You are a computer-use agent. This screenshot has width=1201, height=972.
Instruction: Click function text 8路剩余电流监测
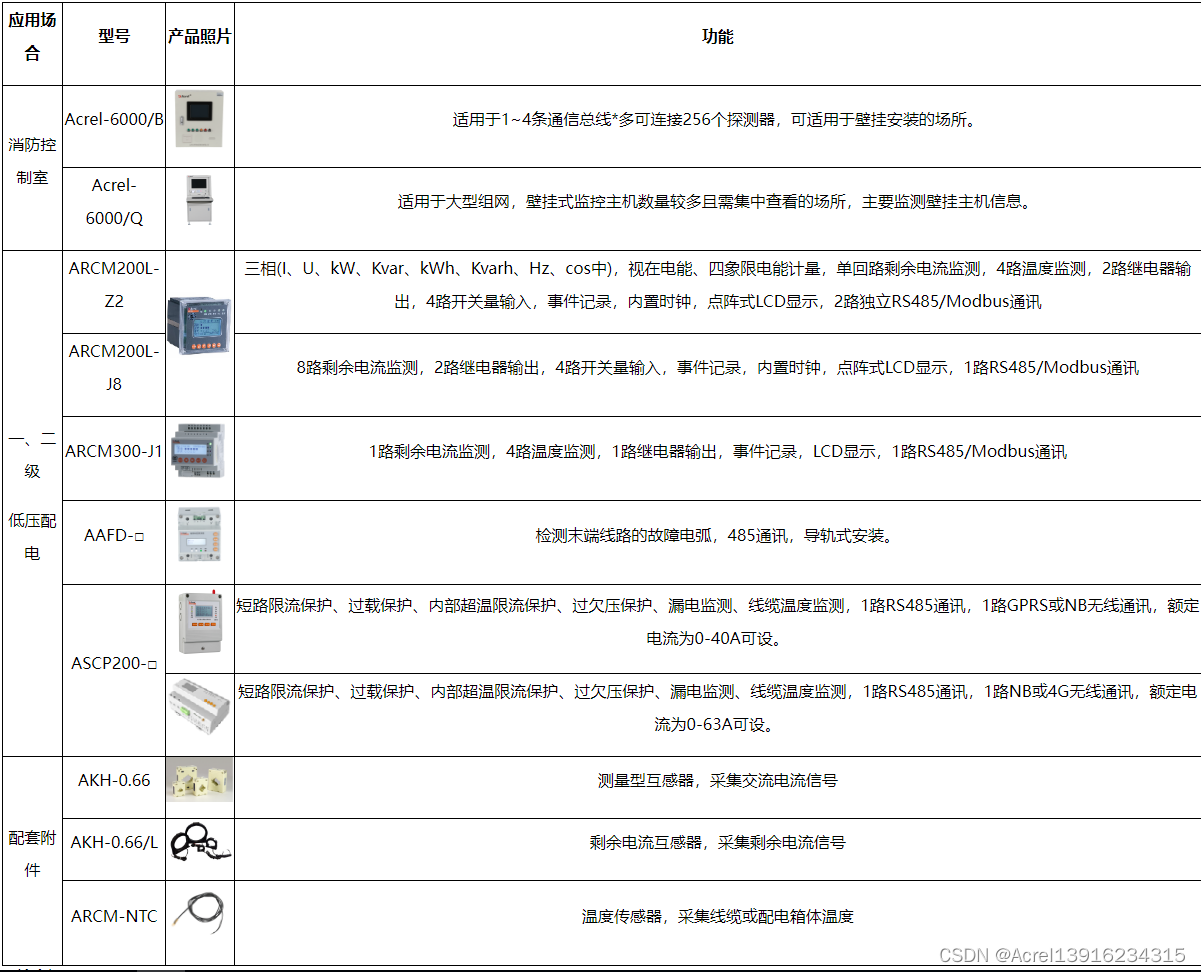point(717,367)
